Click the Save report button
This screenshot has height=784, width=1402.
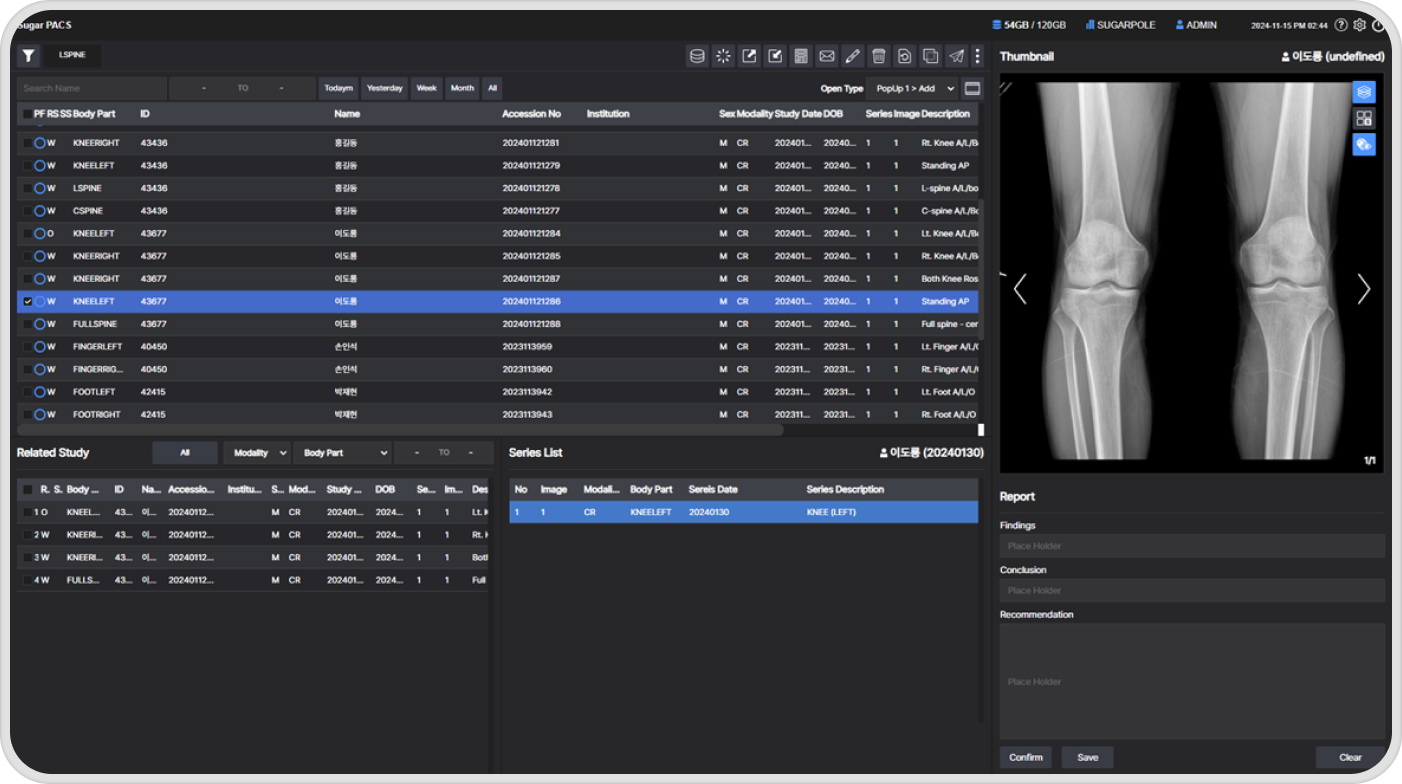tap(1087, 757)
